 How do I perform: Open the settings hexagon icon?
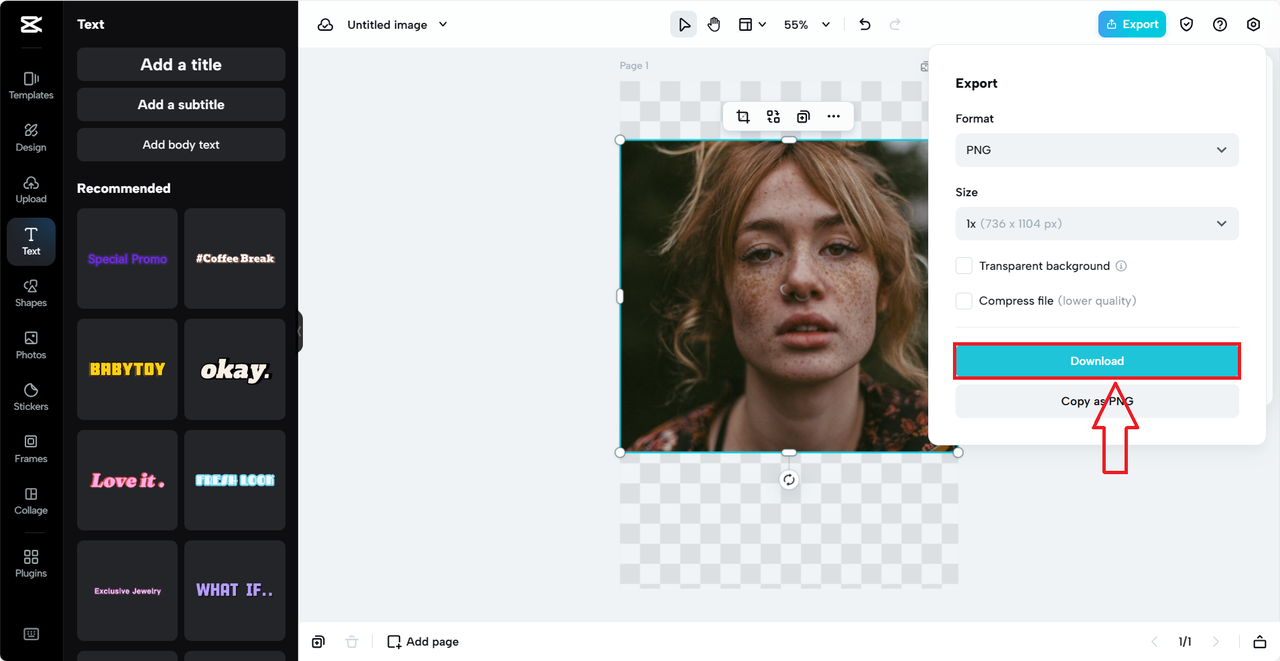(x=1253, y=25)
